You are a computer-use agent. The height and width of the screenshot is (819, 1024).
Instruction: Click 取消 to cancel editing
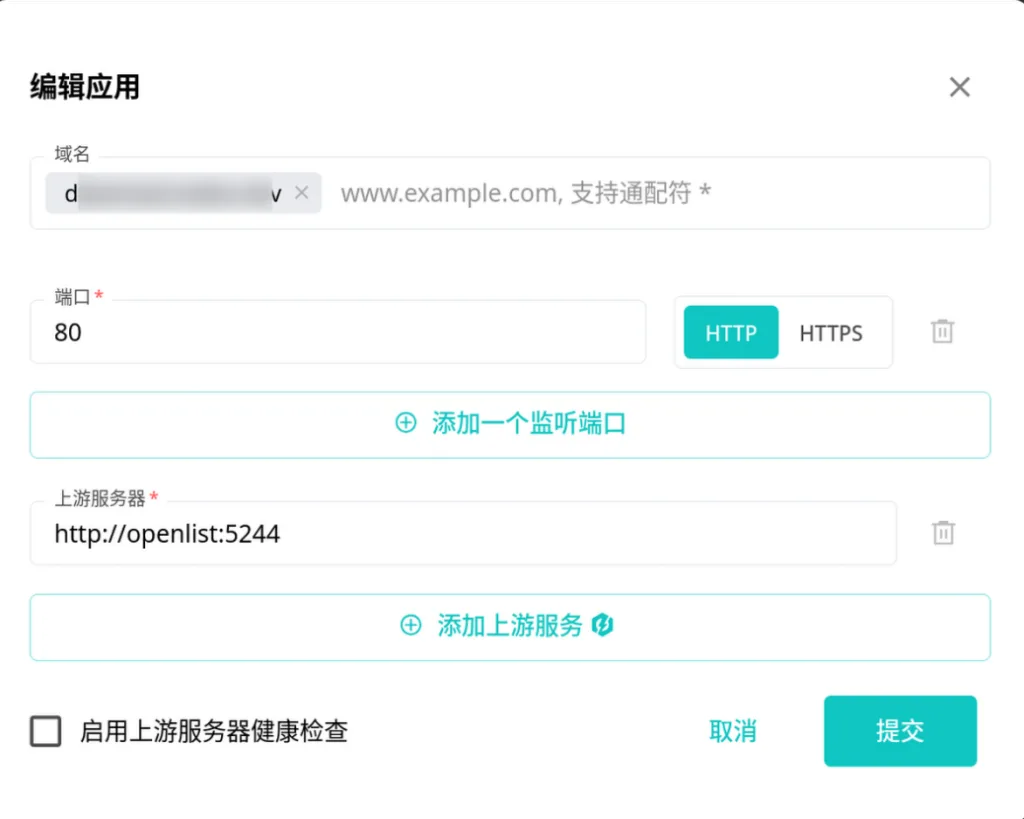click(x=732, y=731)
